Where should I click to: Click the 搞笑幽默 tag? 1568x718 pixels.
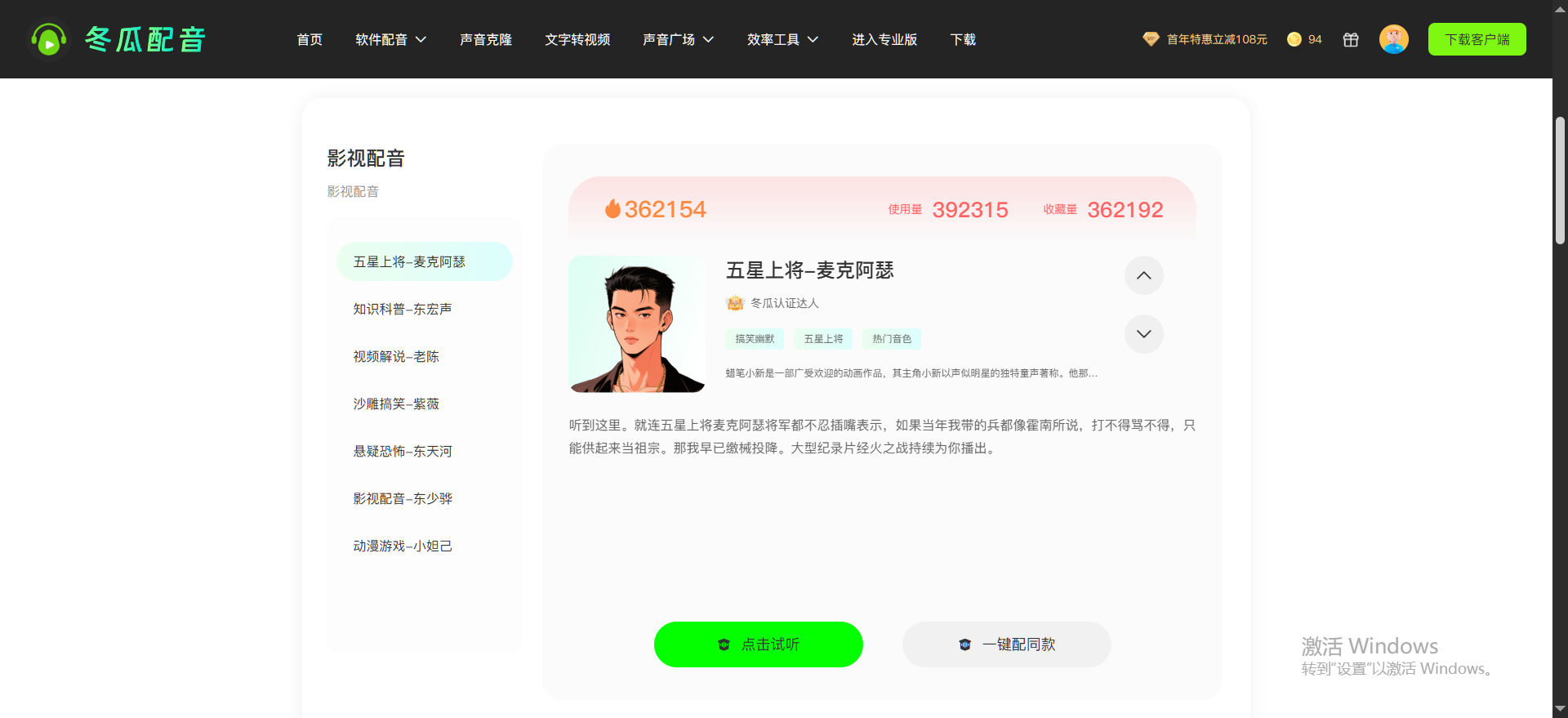(x=755, y=339)
